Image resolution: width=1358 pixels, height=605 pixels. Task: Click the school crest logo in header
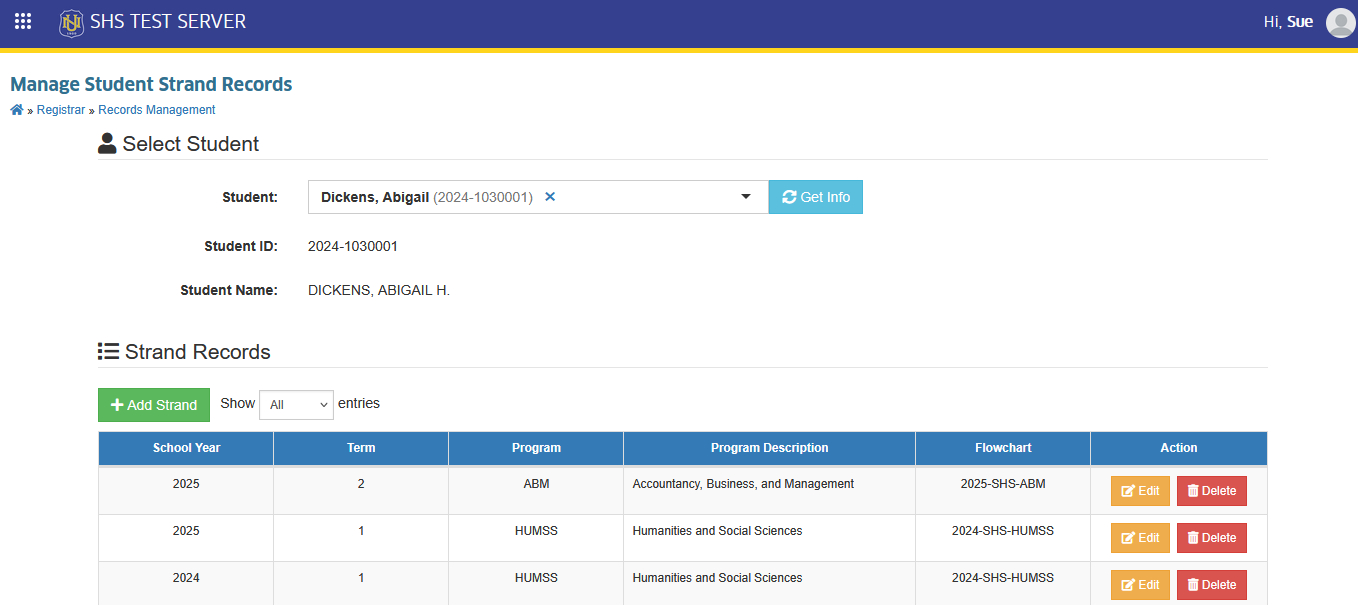pyautogui.click(x=71, y=22)
